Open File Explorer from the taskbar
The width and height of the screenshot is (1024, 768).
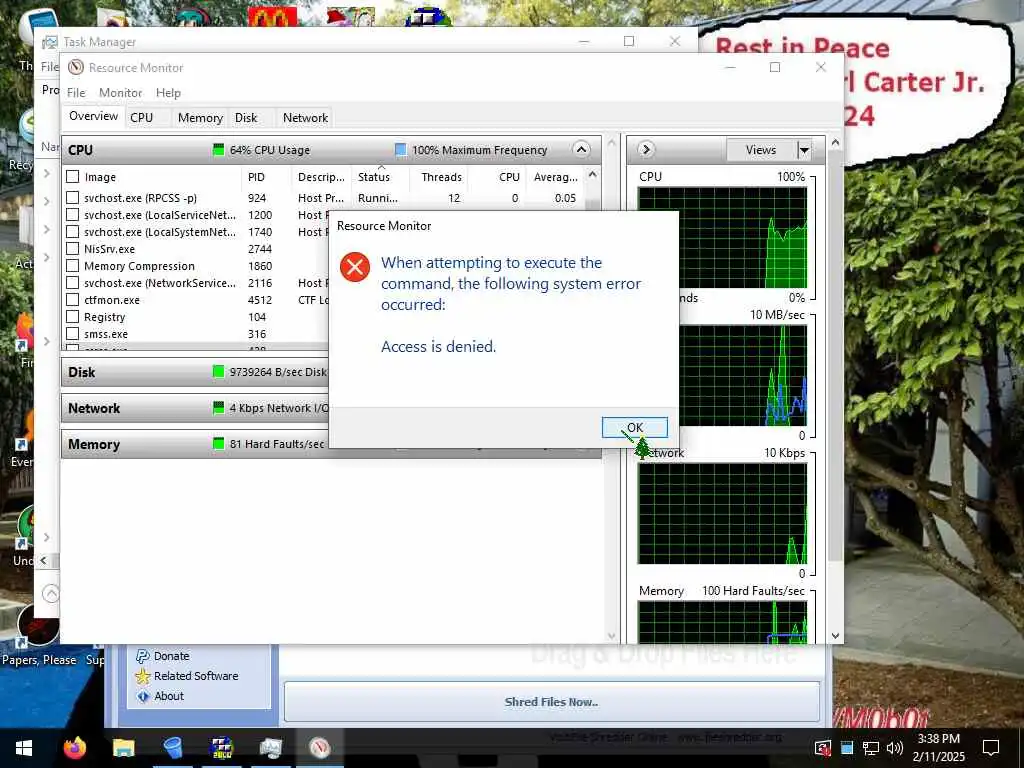pyautogui.click(x=123, y=748)
